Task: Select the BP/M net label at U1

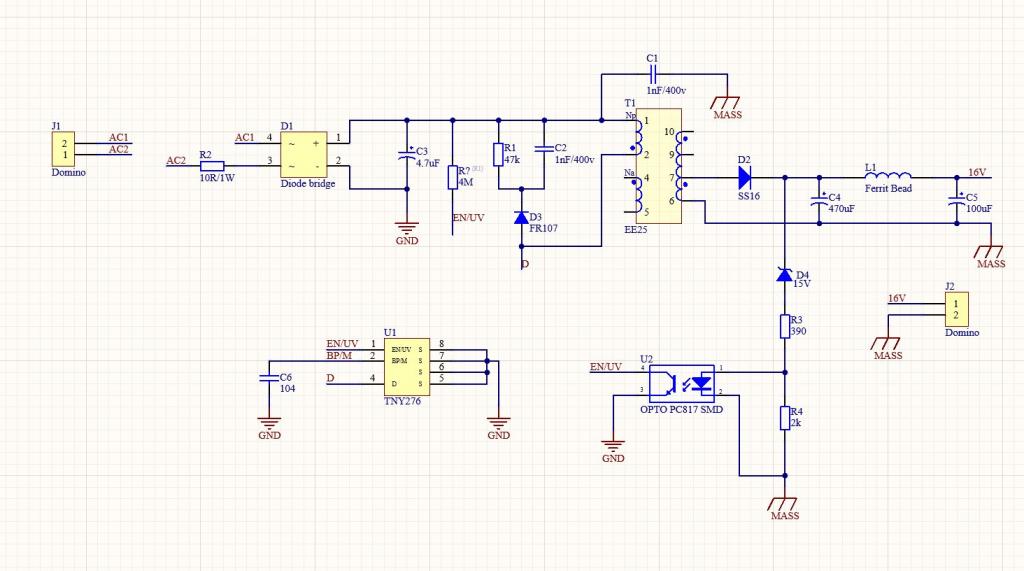Action: 339,355
